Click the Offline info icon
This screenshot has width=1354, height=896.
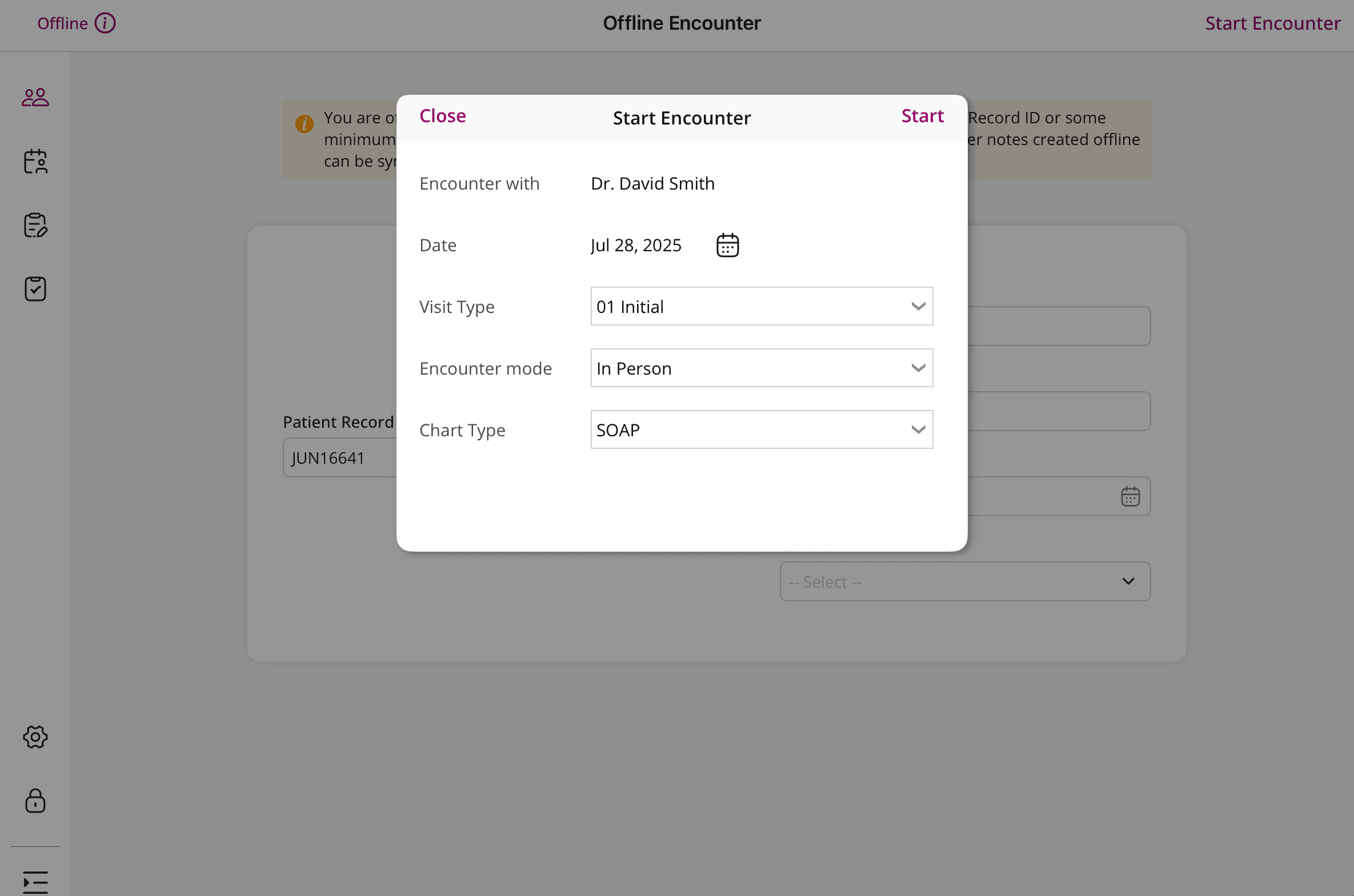click(105, 23)
